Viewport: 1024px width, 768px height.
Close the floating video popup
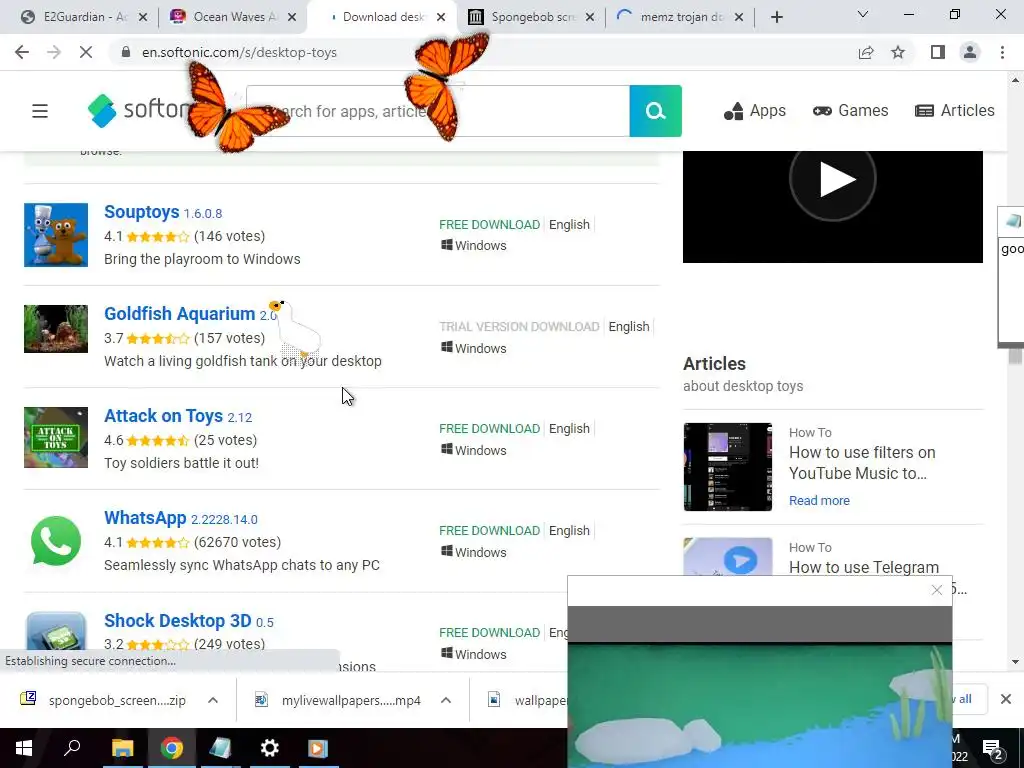point(936,590)
